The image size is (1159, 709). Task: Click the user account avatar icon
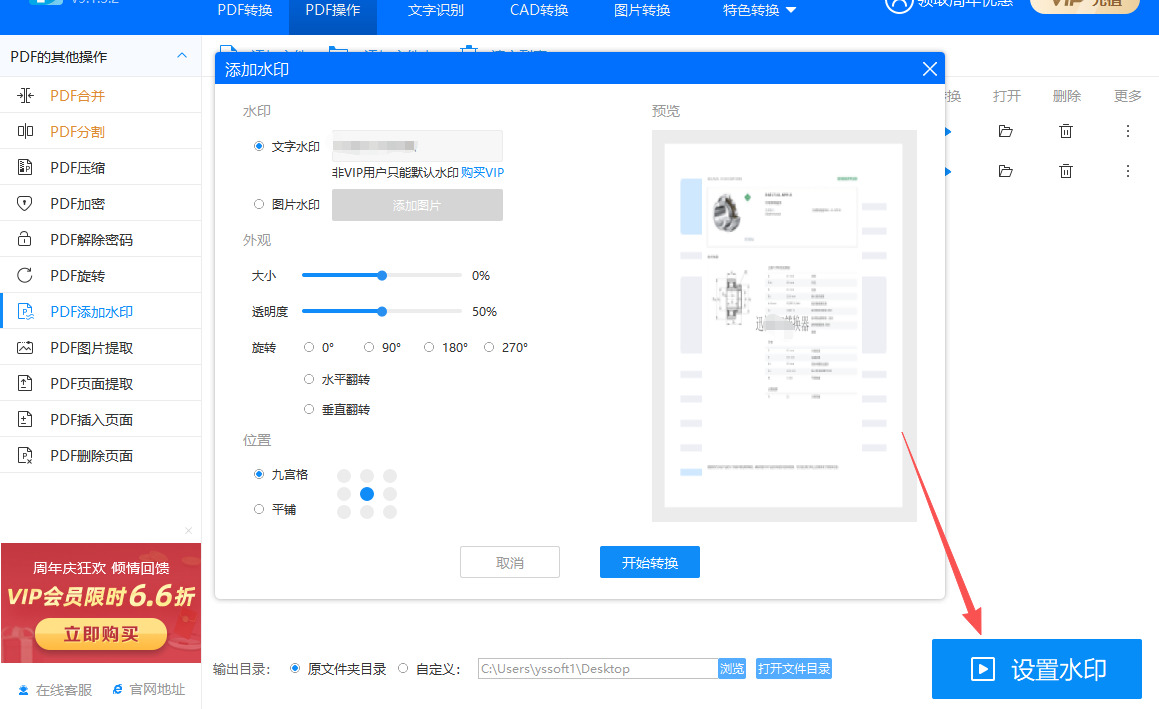coord(899,4)
